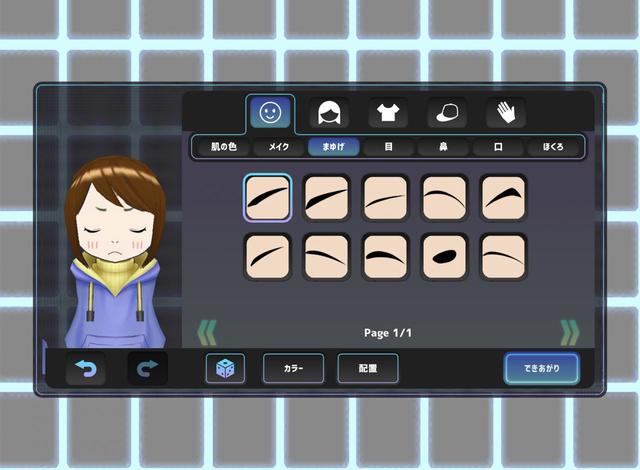Choose the thick peaked eyebrow, last in top row
Viewport: 640px width, 470px height.
coord(503,198)
